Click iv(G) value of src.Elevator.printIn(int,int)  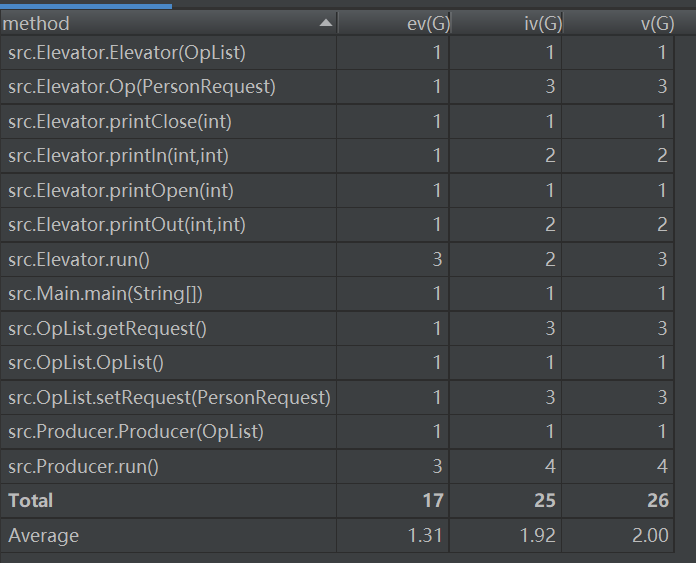(550, 156)
